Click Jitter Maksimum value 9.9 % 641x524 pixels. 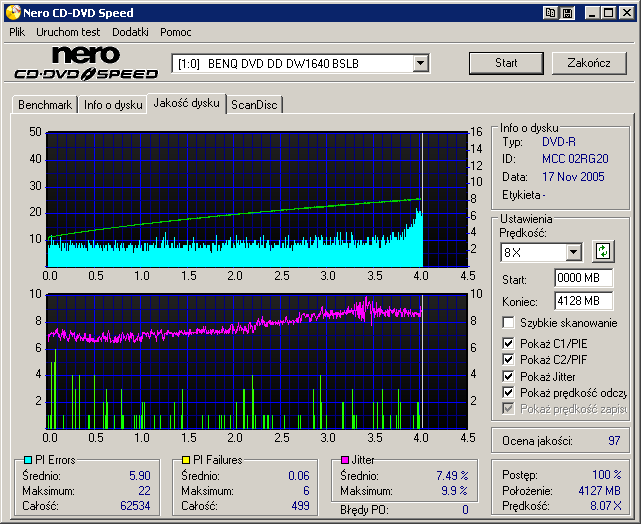(454, 490)
